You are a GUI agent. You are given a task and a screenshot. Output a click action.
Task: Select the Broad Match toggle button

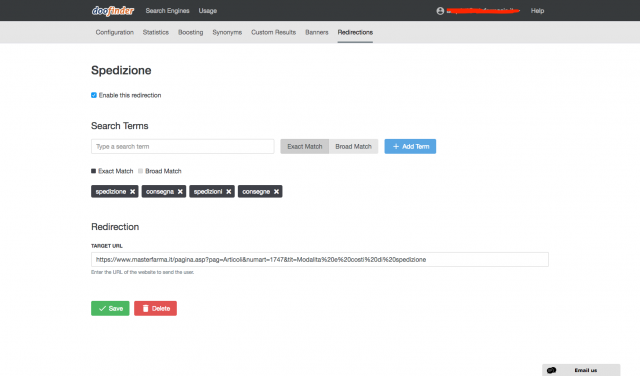click(x=353, y=147)
